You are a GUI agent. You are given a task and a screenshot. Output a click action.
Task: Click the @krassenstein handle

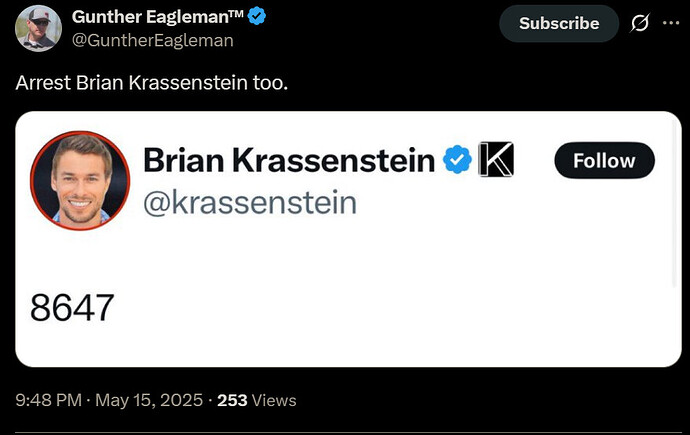pyautogui.click(x=250, y=203)
